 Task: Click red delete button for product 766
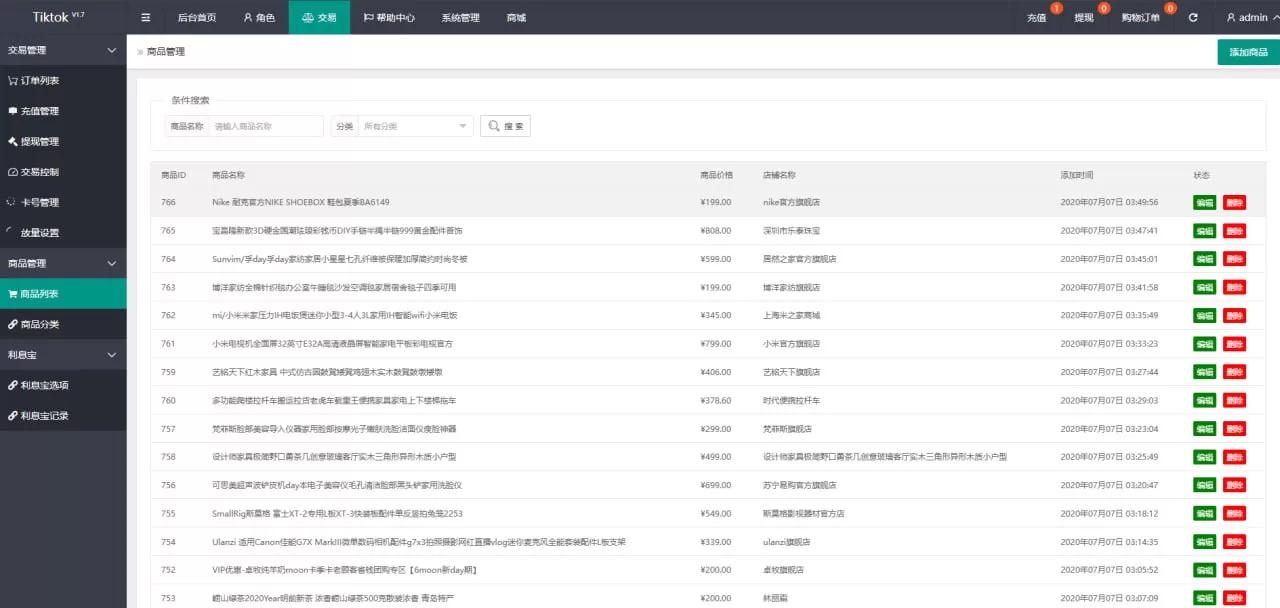[1234, 202]
